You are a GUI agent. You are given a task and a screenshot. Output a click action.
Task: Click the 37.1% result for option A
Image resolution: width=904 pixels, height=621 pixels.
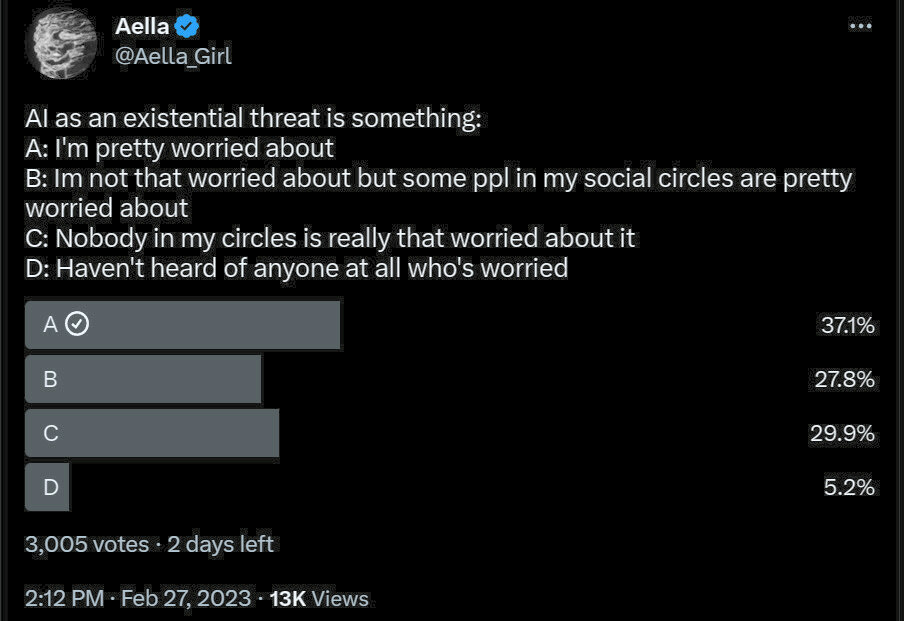(x=847, y=325)
